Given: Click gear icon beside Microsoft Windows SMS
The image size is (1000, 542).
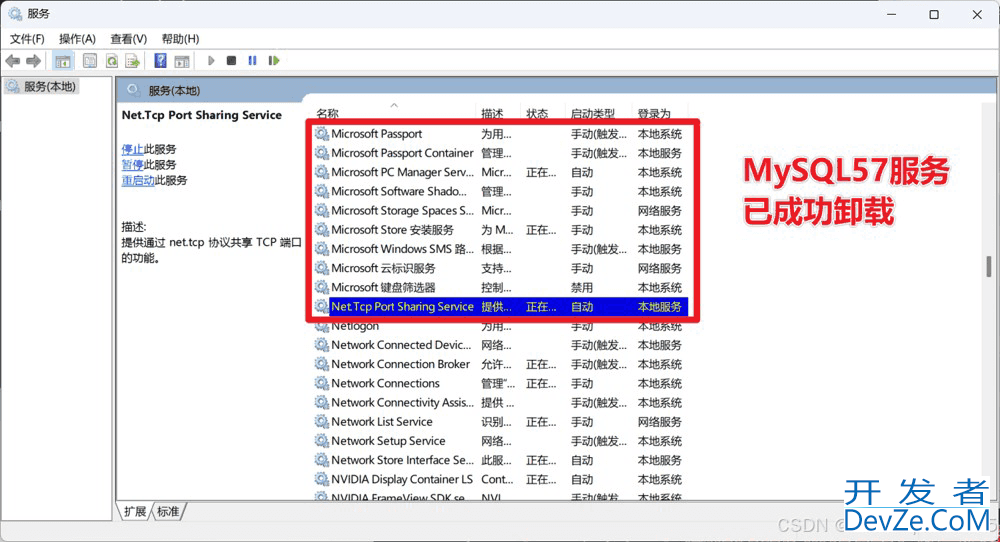Looking at the screenshot, I should (x=322, y=249).
